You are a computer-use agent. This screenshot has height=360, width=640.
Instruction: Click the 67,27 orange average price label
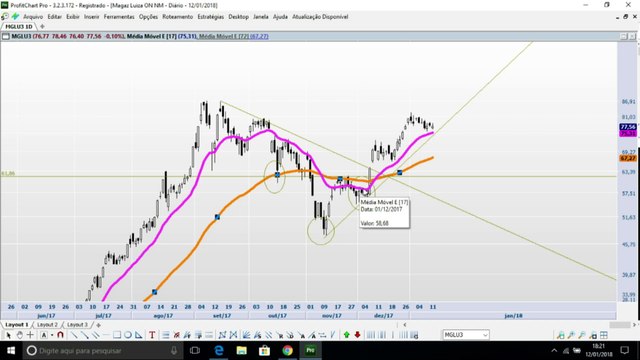tap(628, 158)
